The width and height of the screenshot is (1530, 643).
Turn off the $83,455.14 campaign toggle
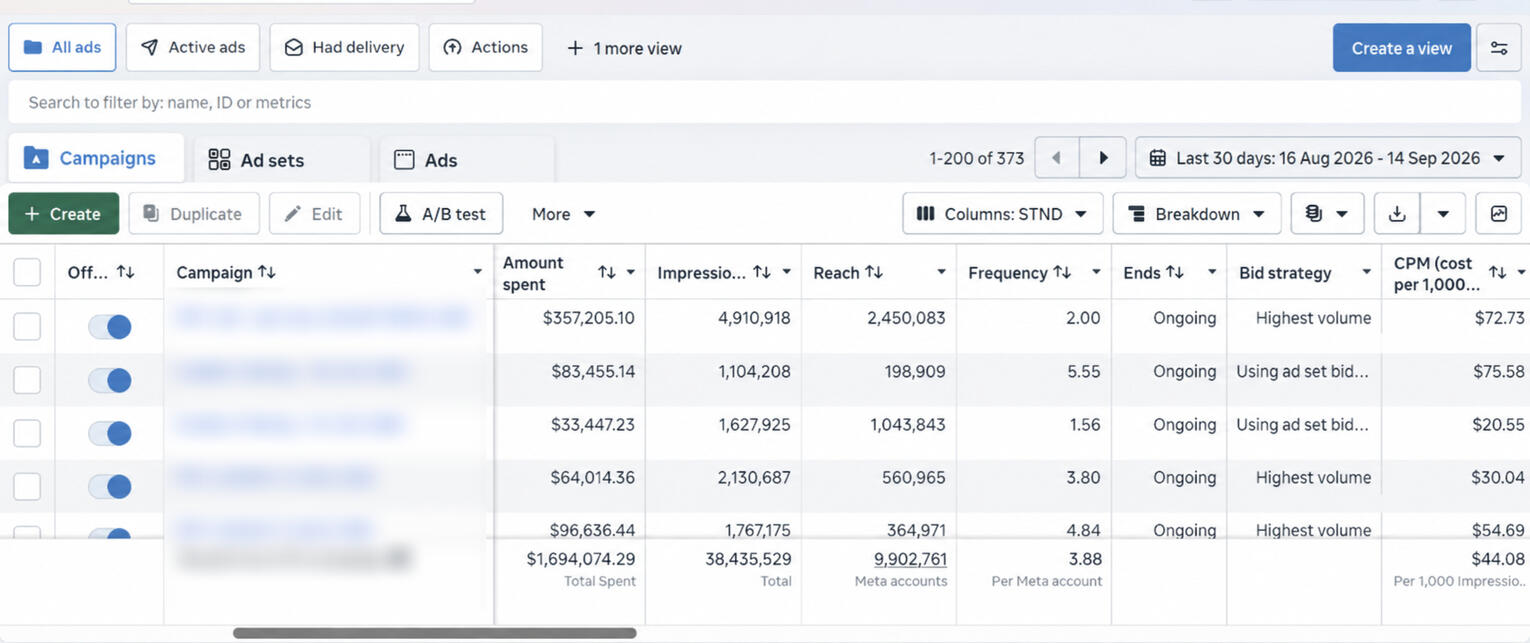pyautogui.click(x=110, y=380)
